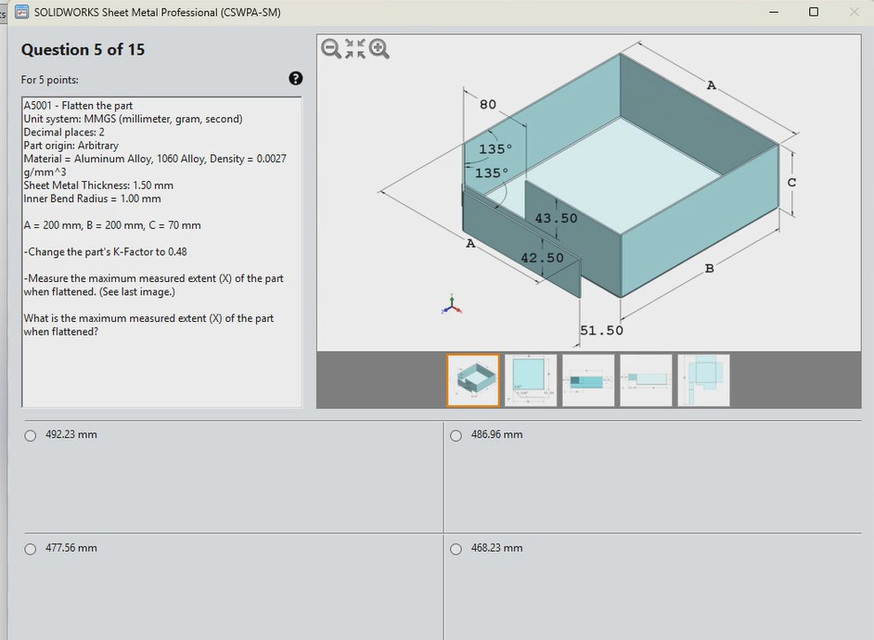
Task: Click the A5001 question description panel
Action: tap(160, 250)
